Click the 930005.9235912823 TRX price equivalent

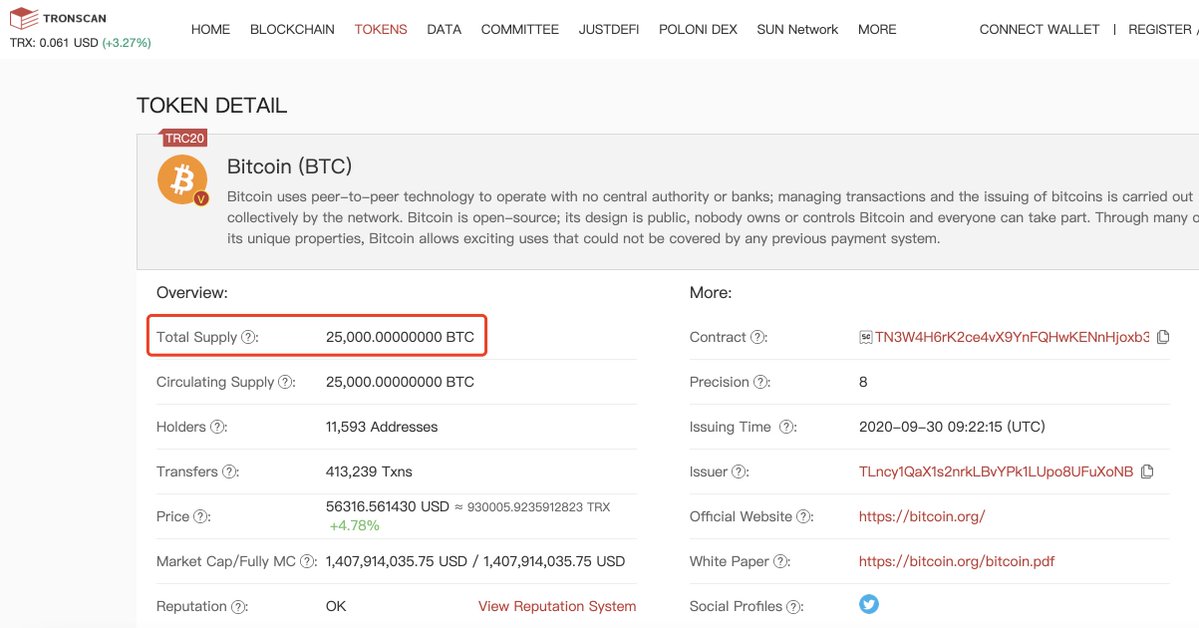coord(538,506)
